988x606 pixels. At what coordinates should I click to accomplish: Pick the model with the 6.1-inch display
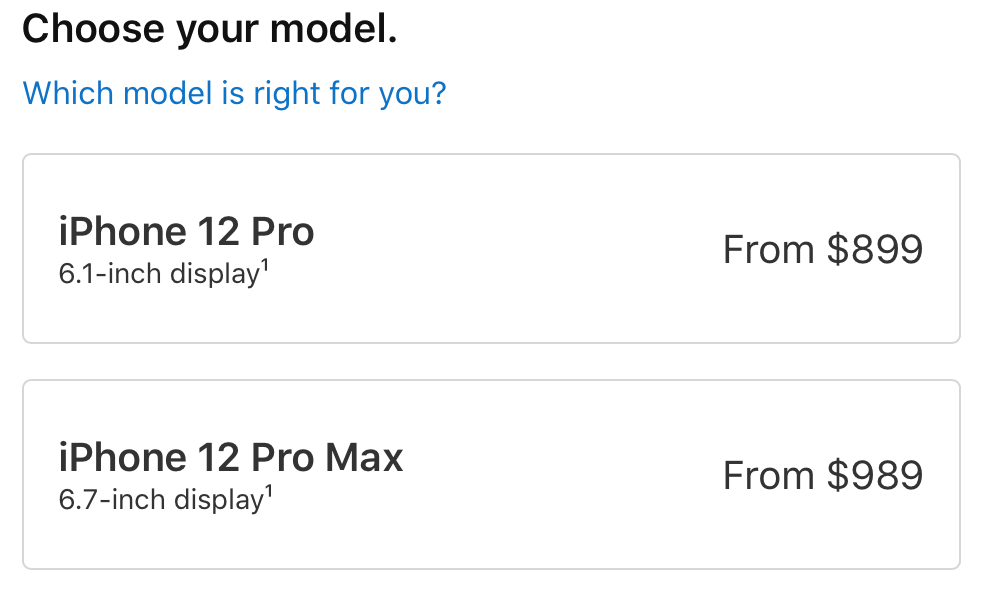490,248
